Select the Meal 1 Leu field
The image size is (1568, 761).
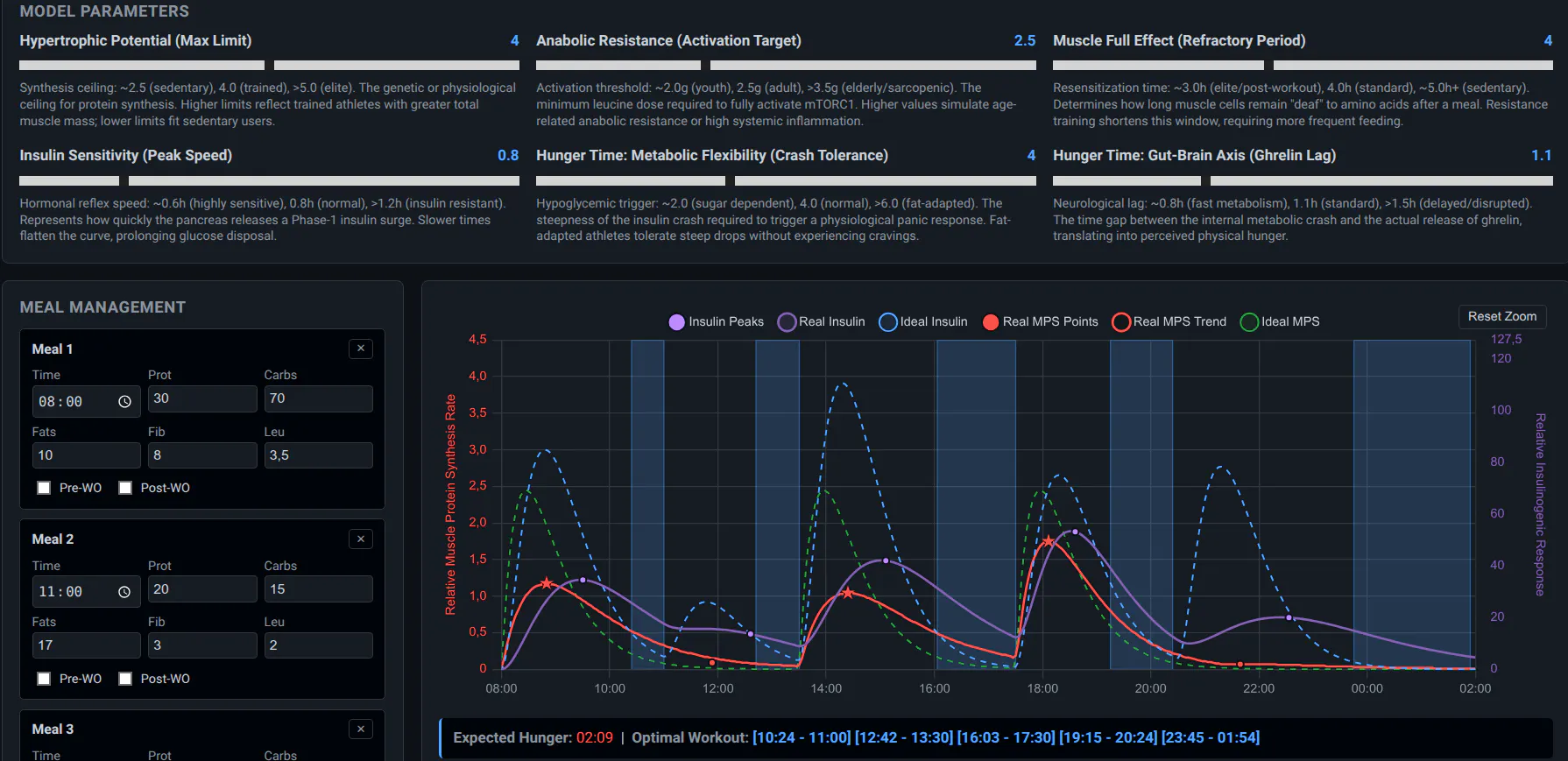319,455
